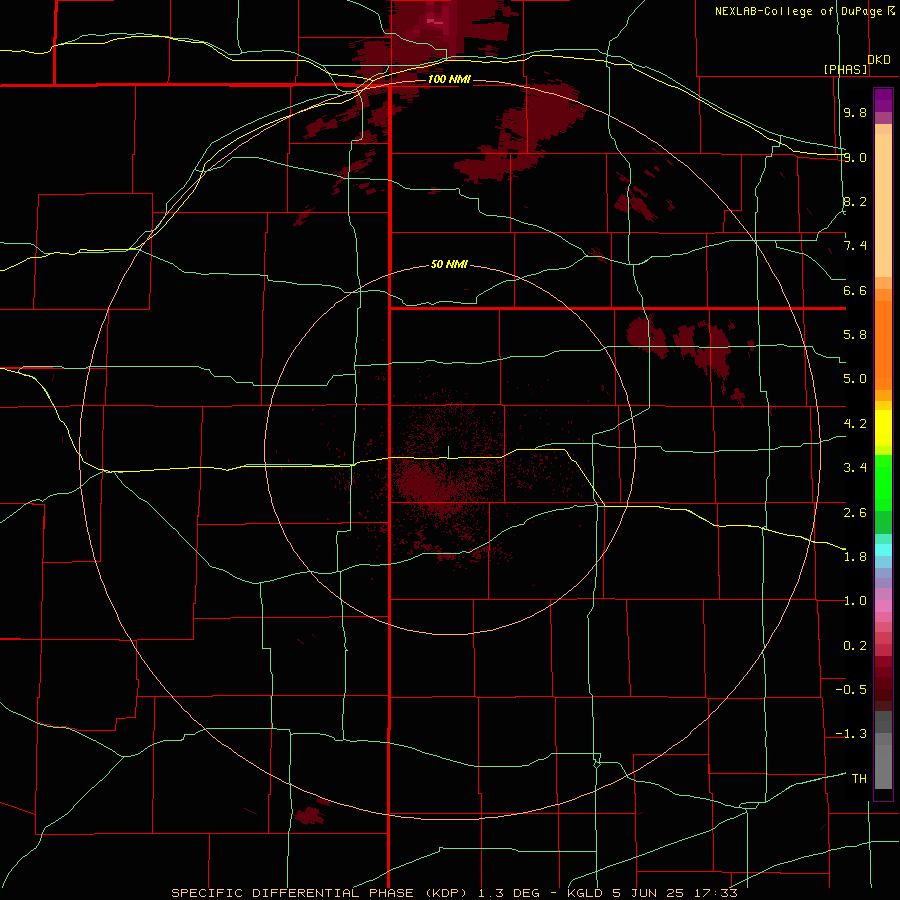Screen dimensions: 900x900
Task: Click the 5.8 scale value
Action: [x=855, y=335]
